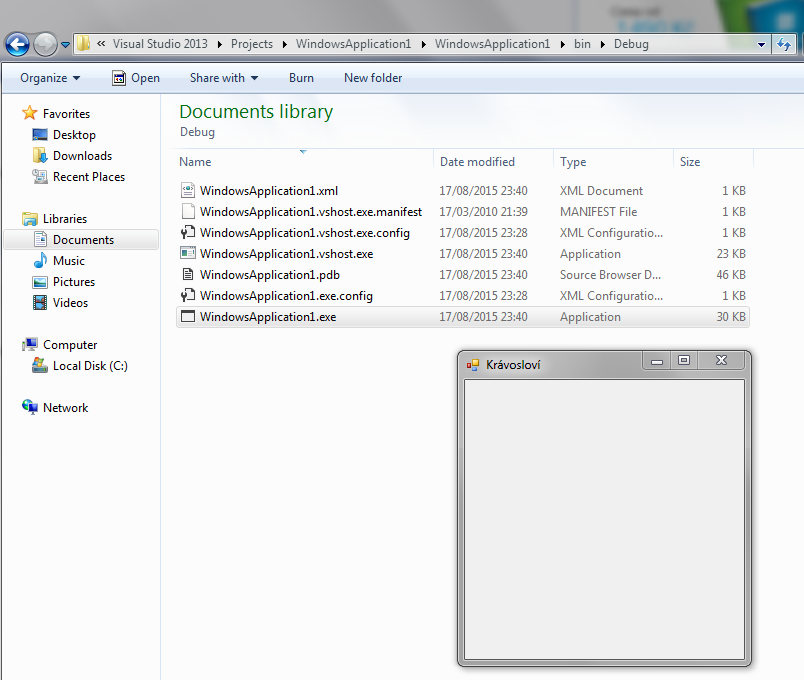
Task: Expand the Organize dropdown menu
Action: pos(50,78)
